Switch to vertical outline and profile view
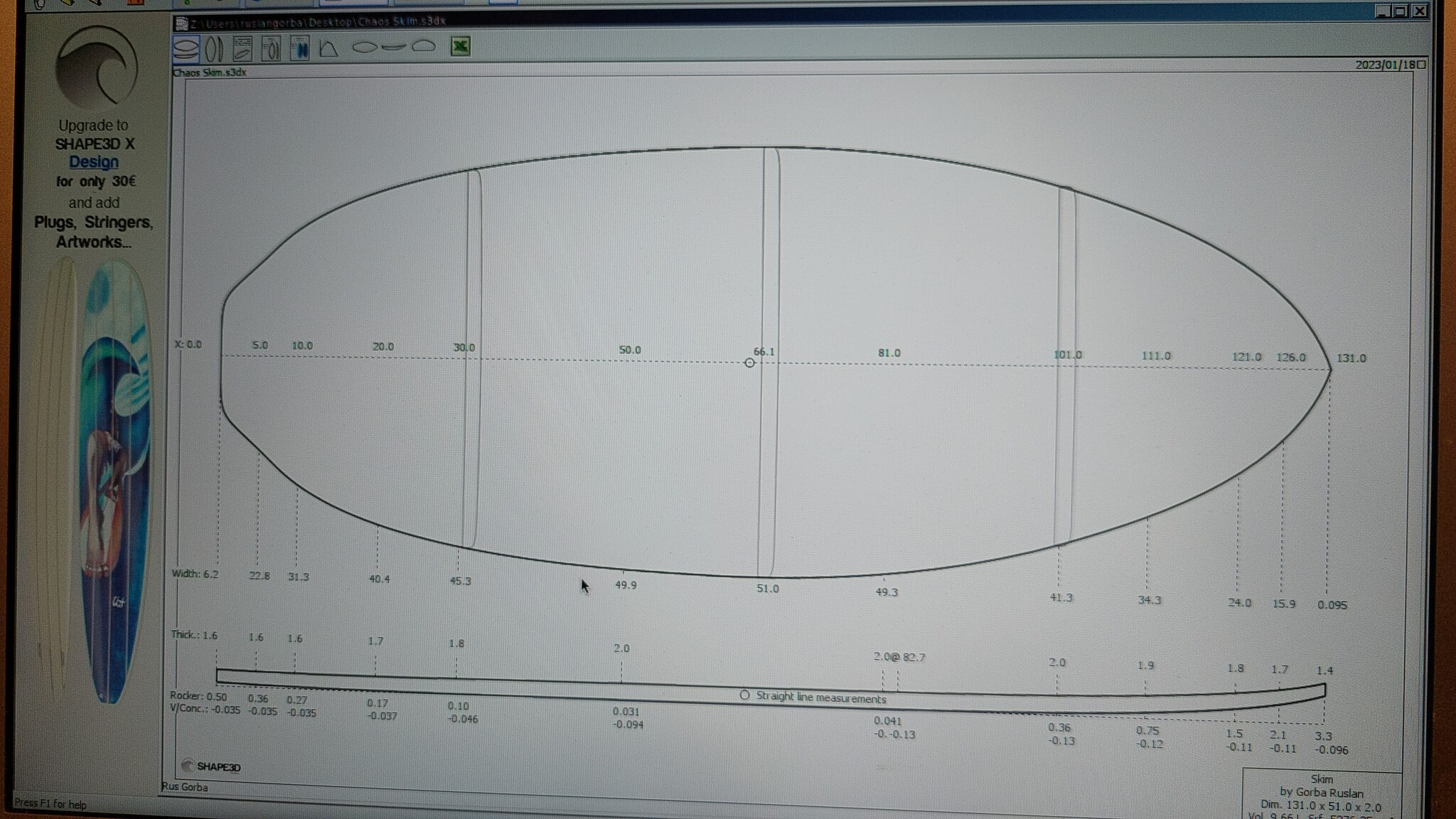Image resolution: width=1456 pixels, height=819 pixels. pos(214,48)
